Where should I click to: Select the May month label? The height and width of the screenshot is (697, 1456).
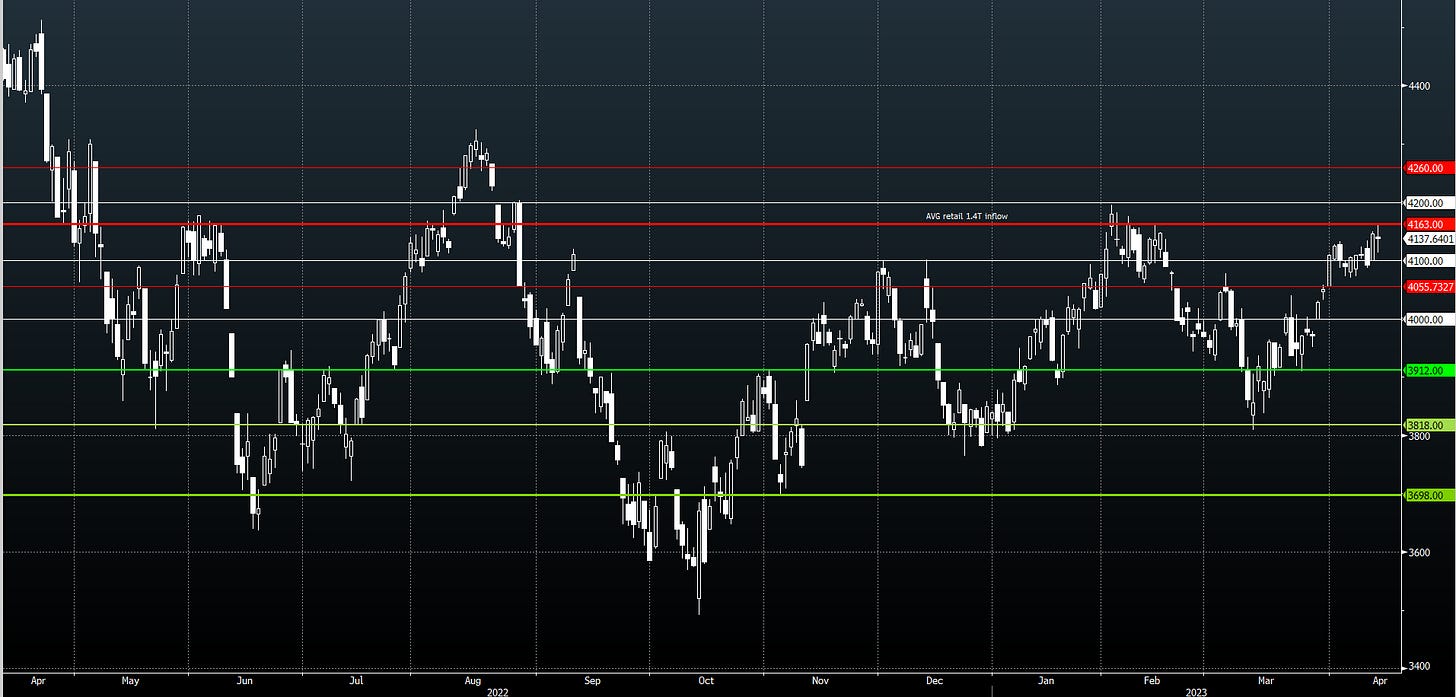(x=130, y=680)
